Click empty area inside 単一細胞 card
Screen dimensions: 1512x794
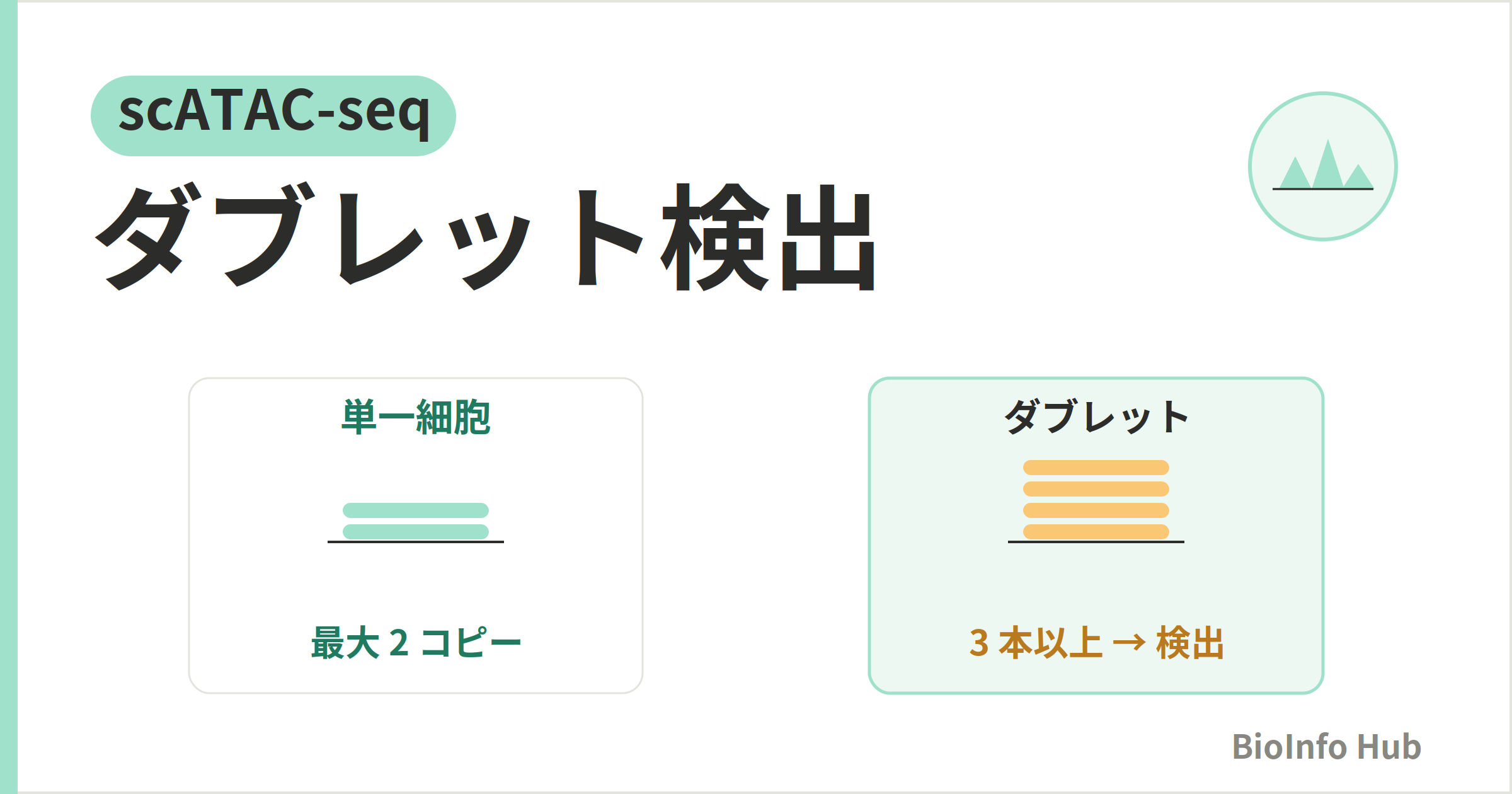(x=416, y=586)
